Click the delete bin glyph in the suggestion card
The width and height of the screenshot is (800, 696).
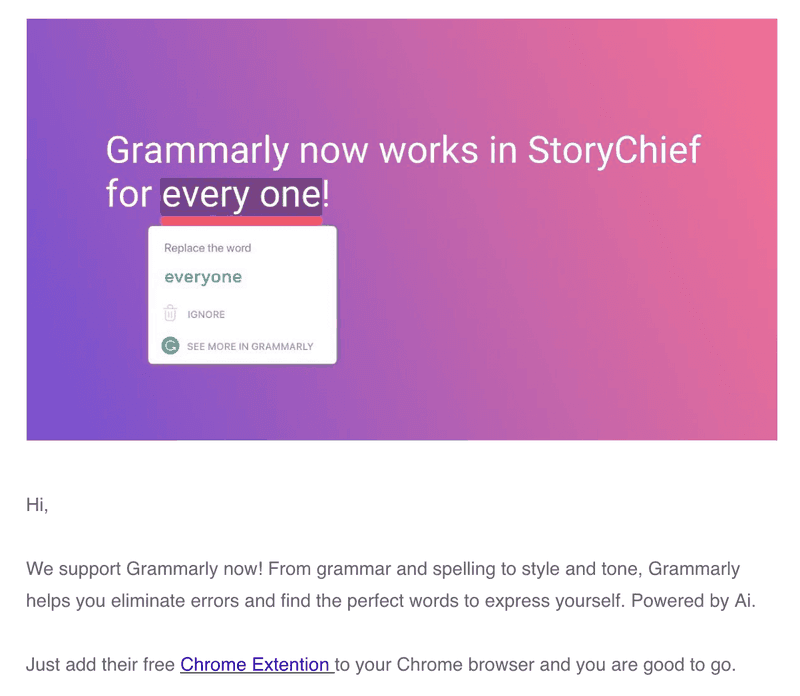[169, 314]
